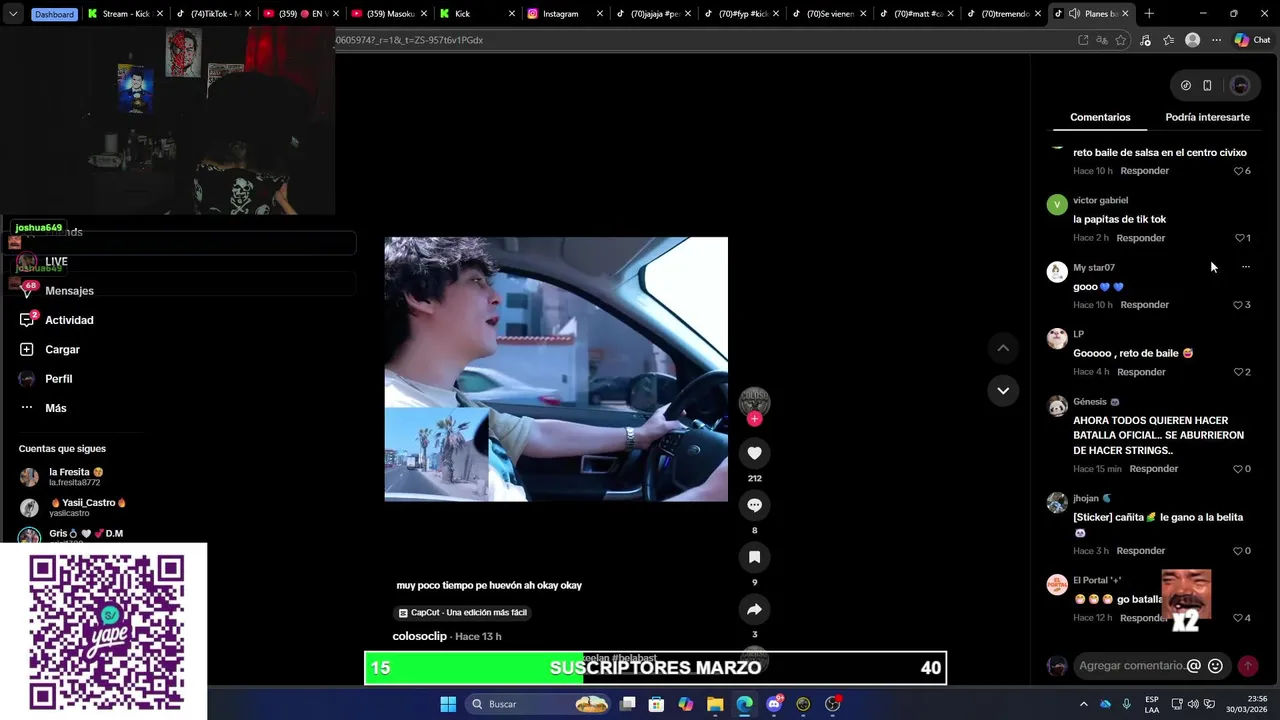Switch to the Instagram browser tab

click(564, 14)
